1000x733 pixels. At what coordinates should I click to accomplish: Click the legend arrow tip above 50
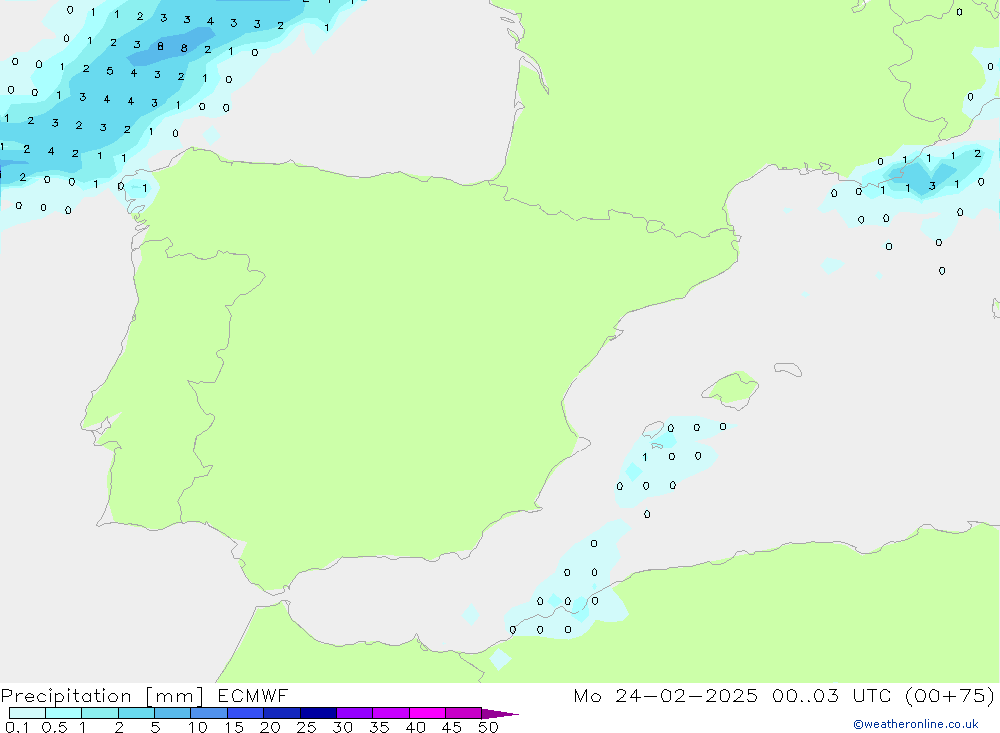500,714
